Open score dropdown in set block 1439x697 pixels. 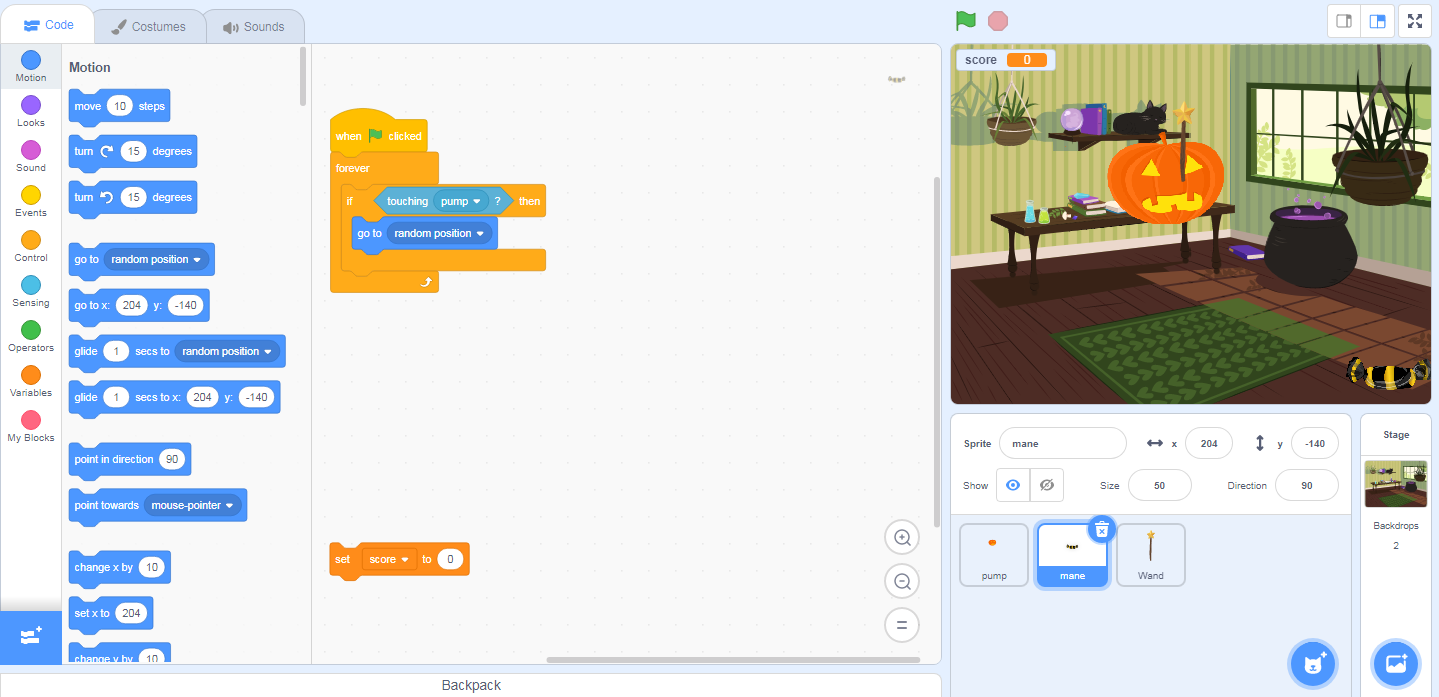click(x=390, y=559)
